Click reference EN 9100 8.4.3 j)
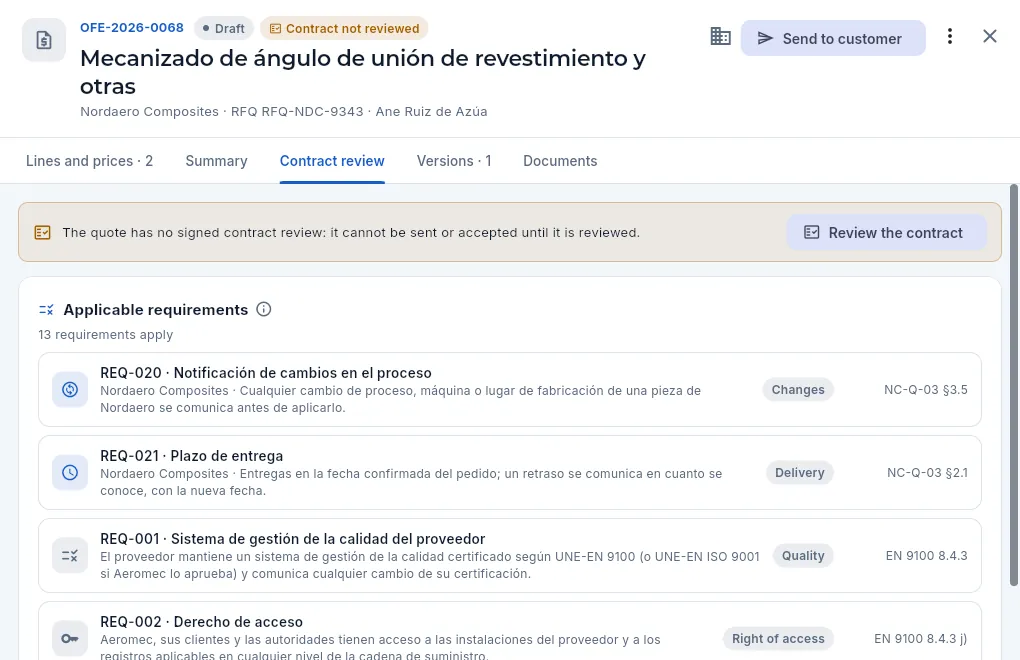Screen dimensions: 1020x660 point(920,639)
